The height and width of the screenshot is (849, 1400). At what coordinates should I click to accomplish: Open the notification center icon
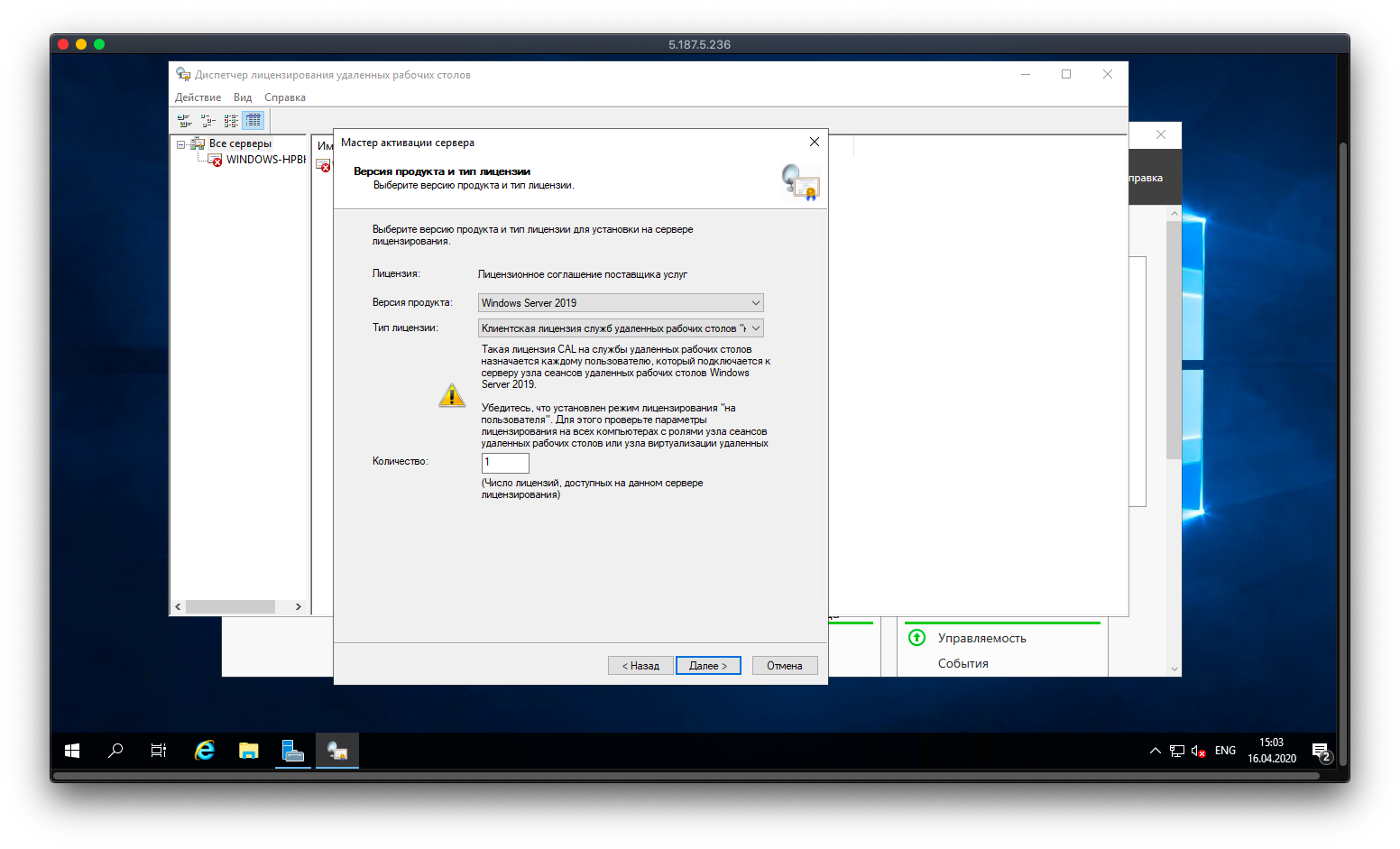[1321, 751]
